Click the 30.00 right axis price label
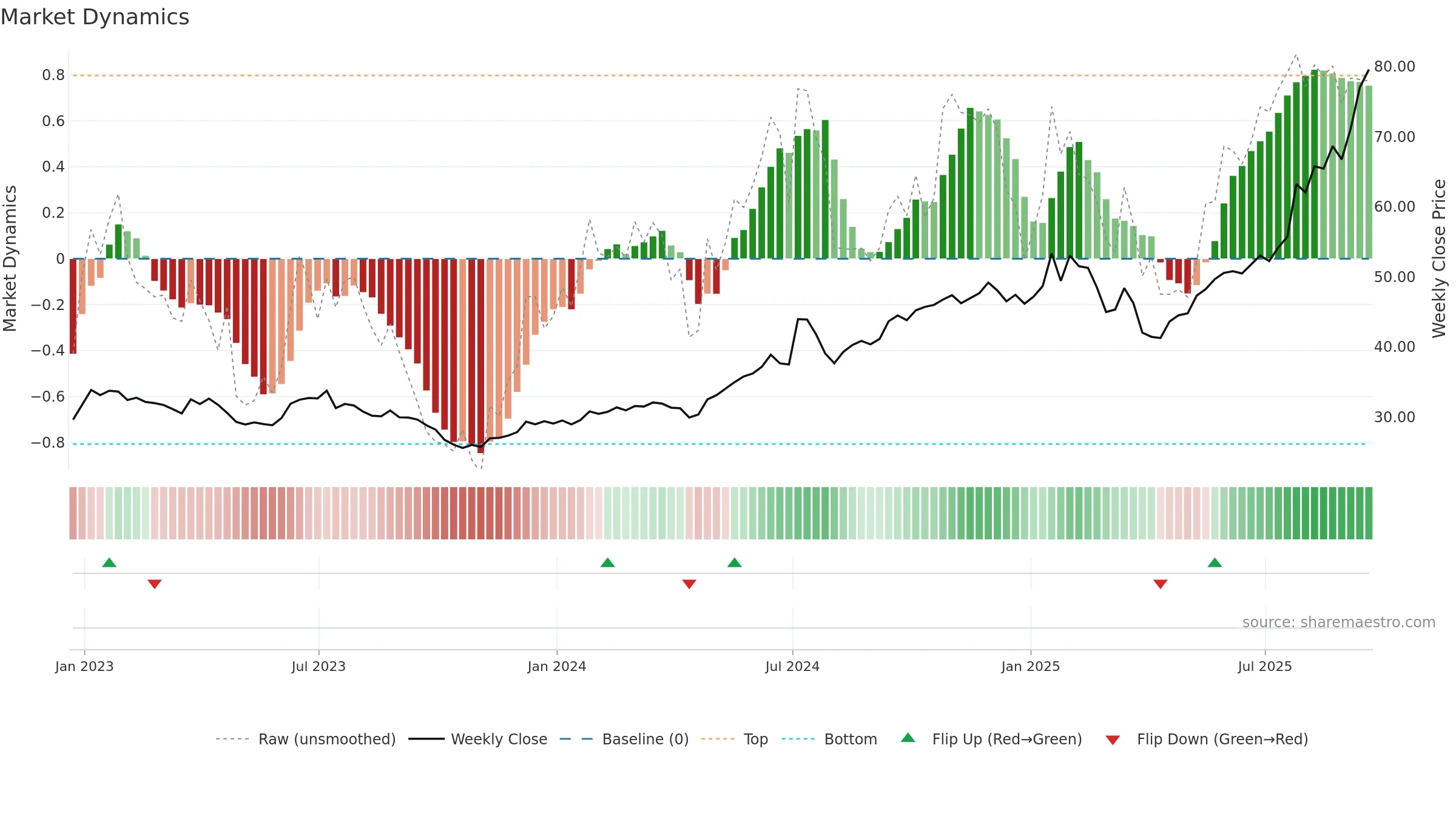Viewport: 1456px width, 819px height. click(x=1395, y=417)
